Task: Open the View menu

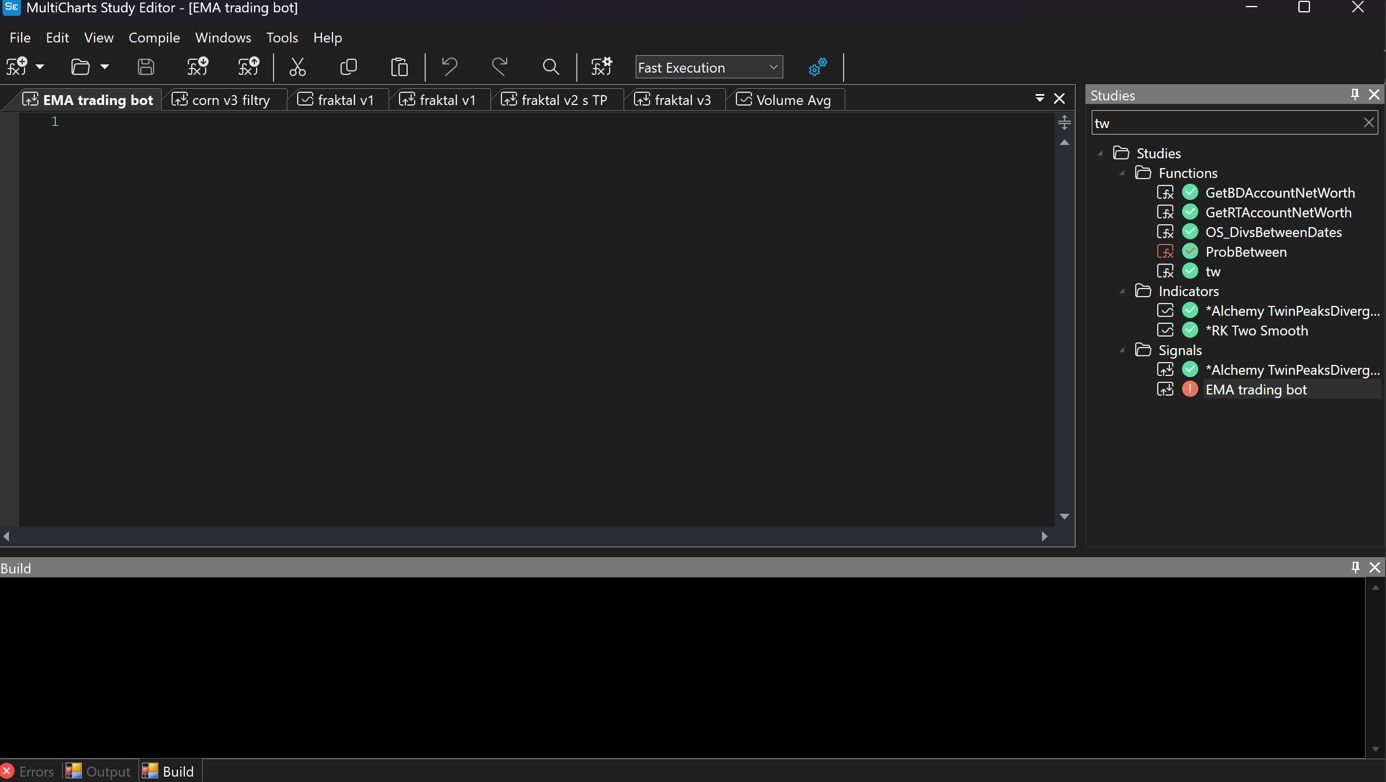Action: (98, 38)
